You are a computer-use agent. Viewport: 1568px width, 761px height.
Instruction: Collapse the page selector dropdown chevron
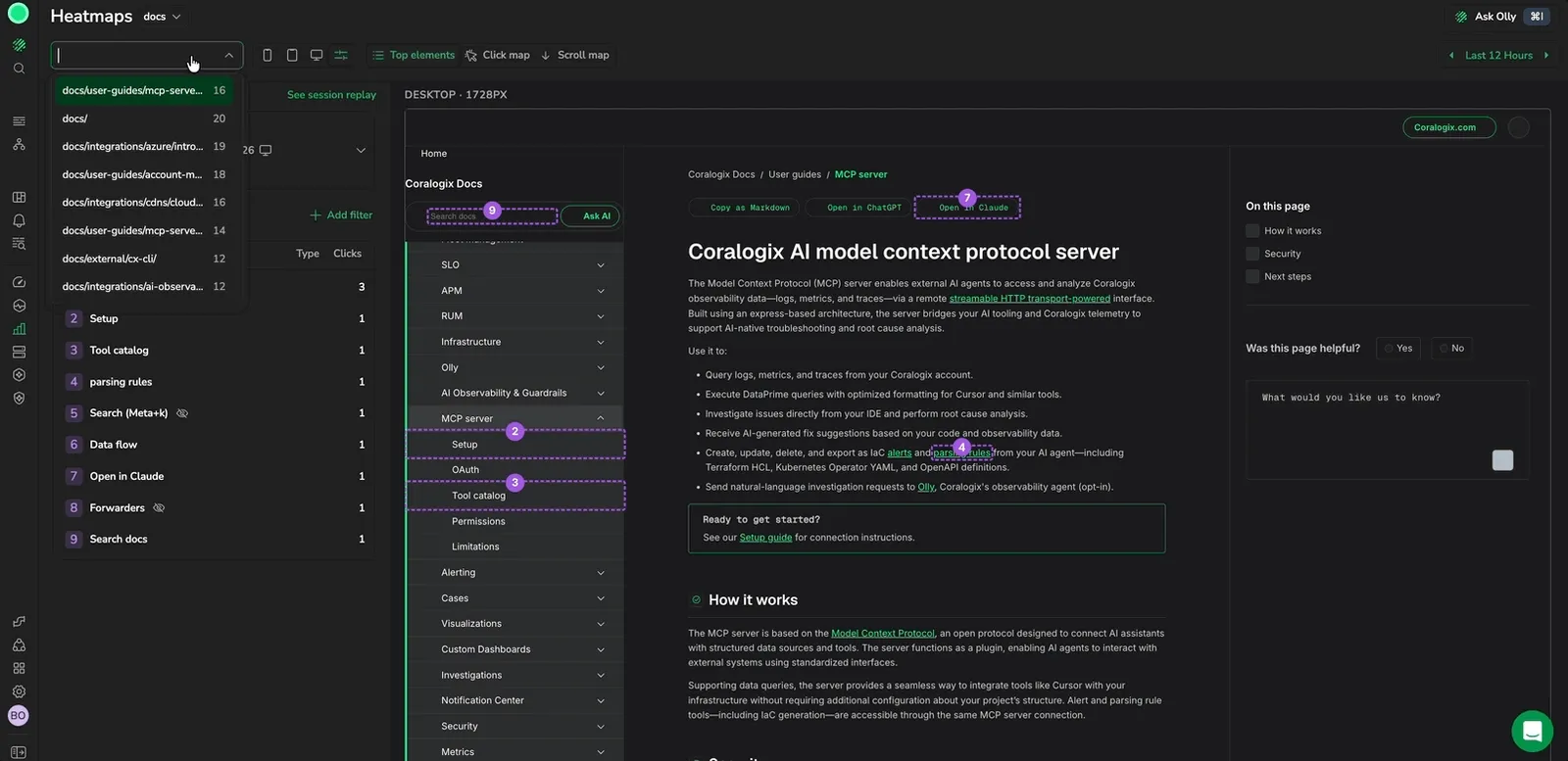coord(229,56)
